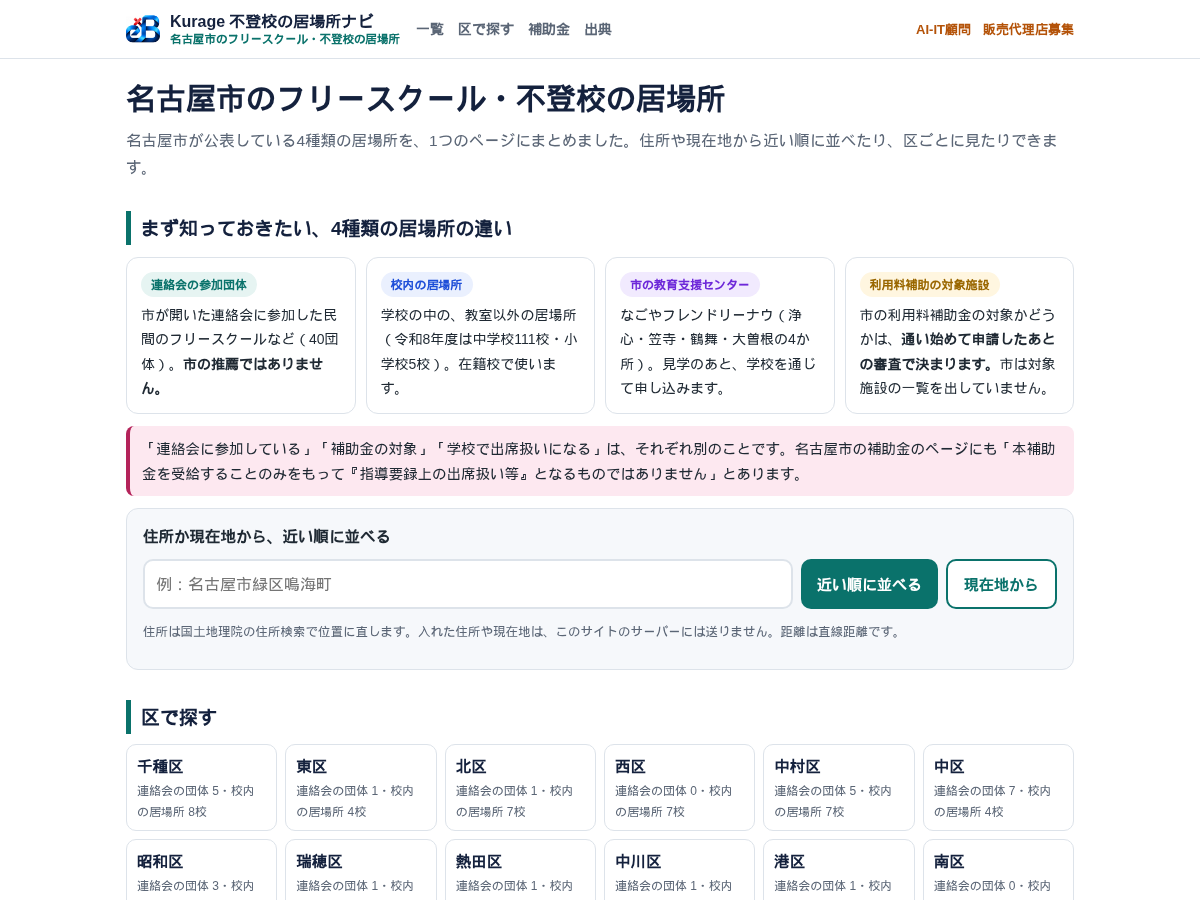Open the 南区 ward card

tap(998, 870)
